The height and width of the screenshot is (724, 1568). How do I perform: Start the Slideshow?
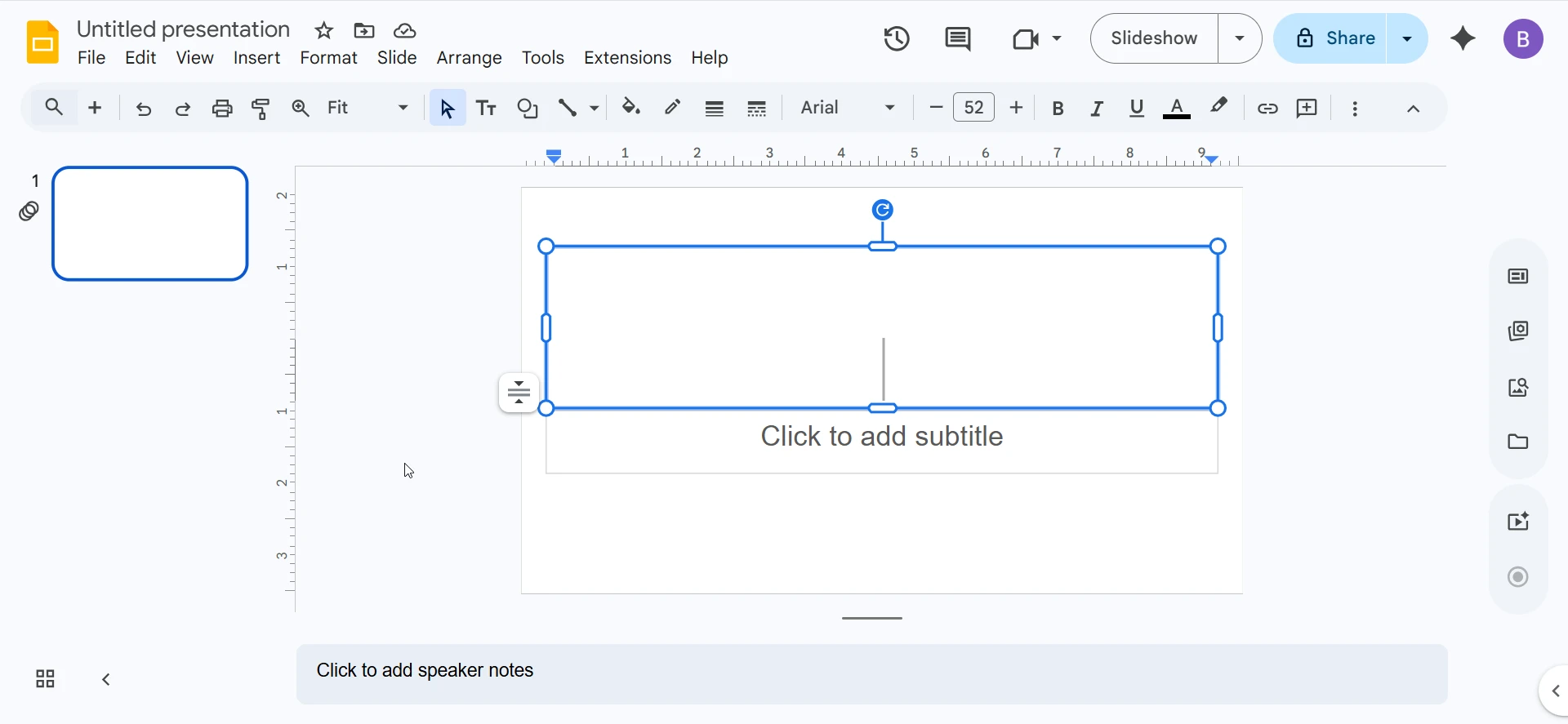point(1154,38)
